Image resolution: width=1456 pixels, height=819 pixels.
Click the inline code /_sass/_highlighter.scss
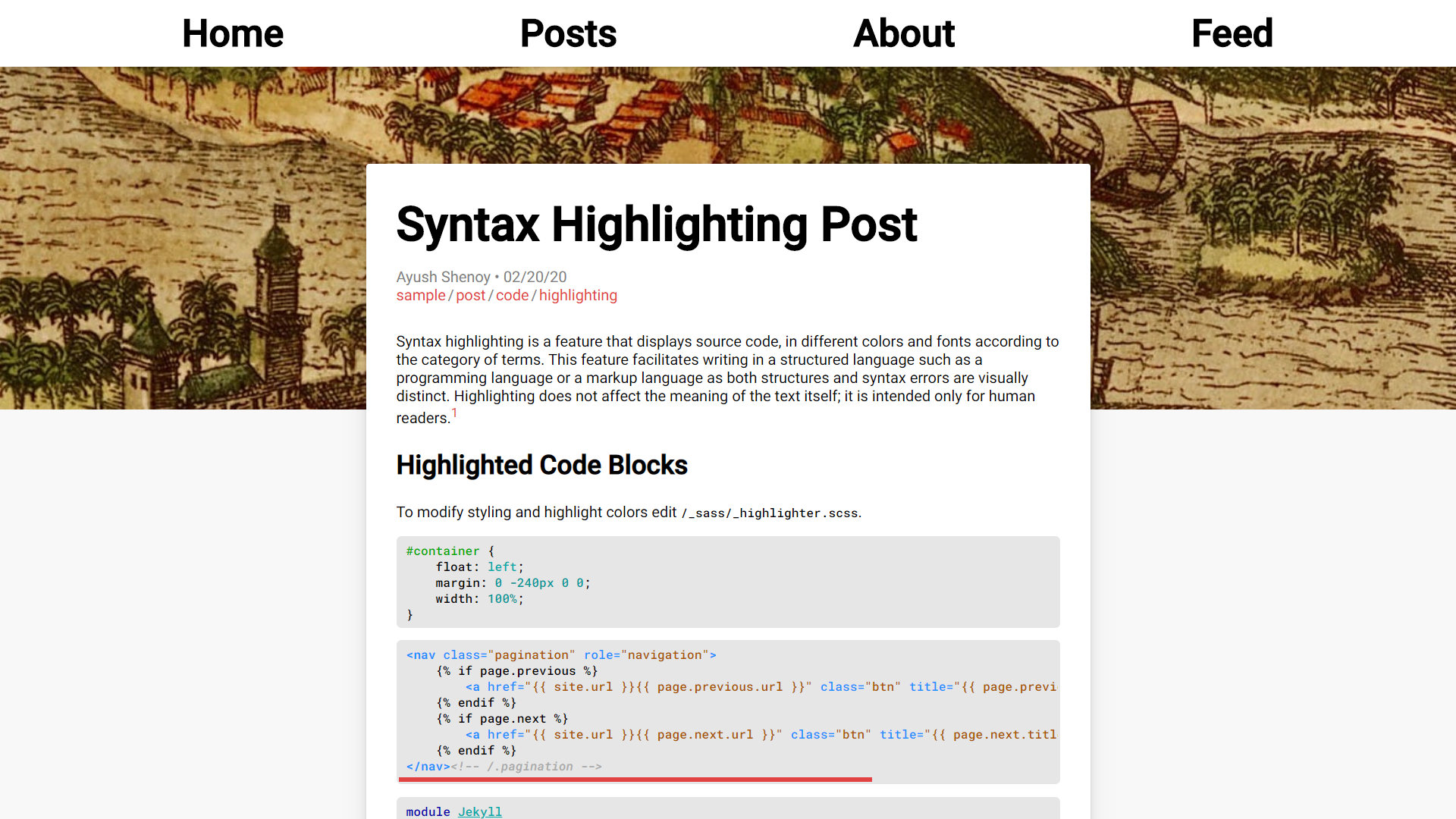point(770,513)
